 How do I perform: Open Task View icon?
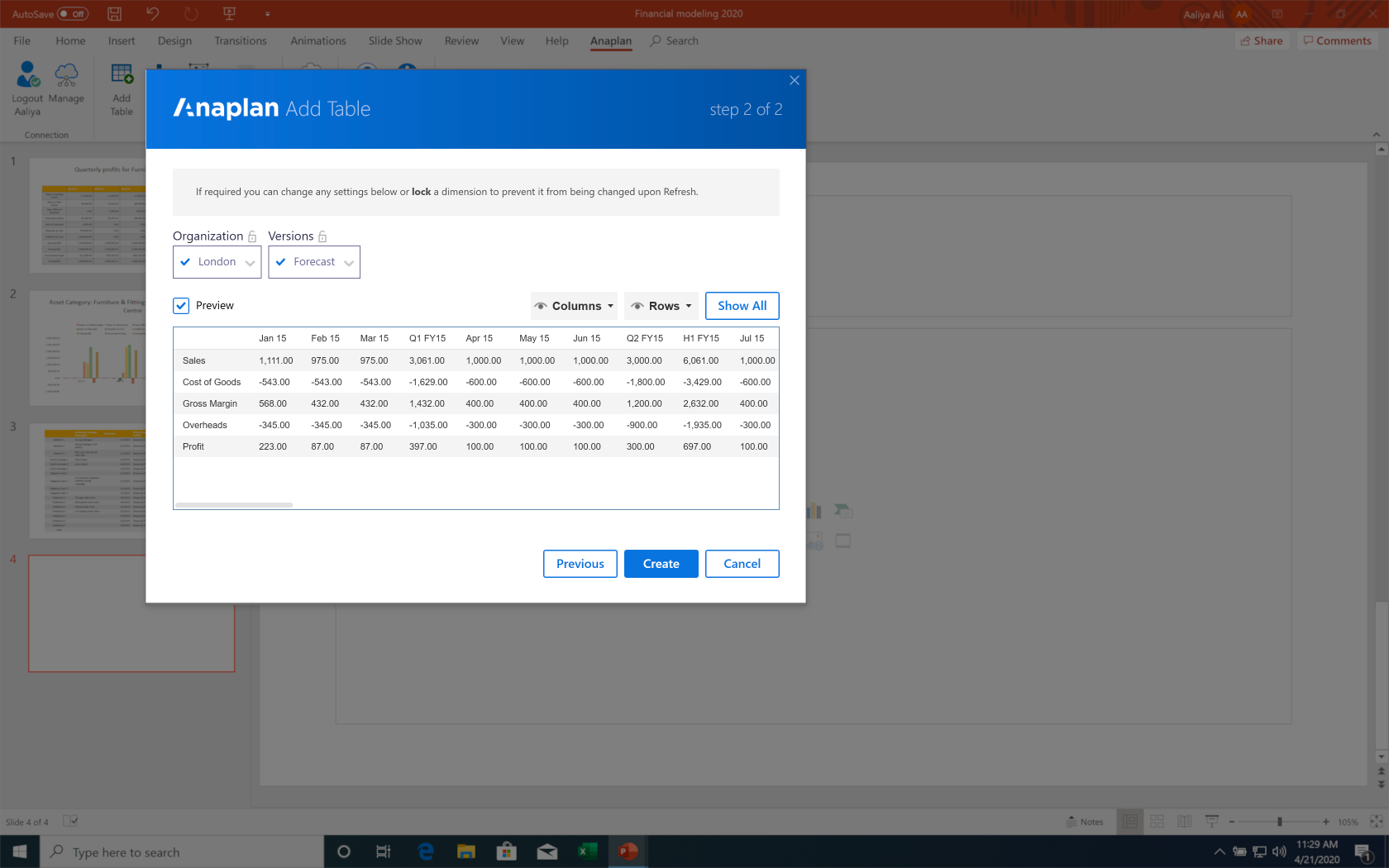(384, 851)
